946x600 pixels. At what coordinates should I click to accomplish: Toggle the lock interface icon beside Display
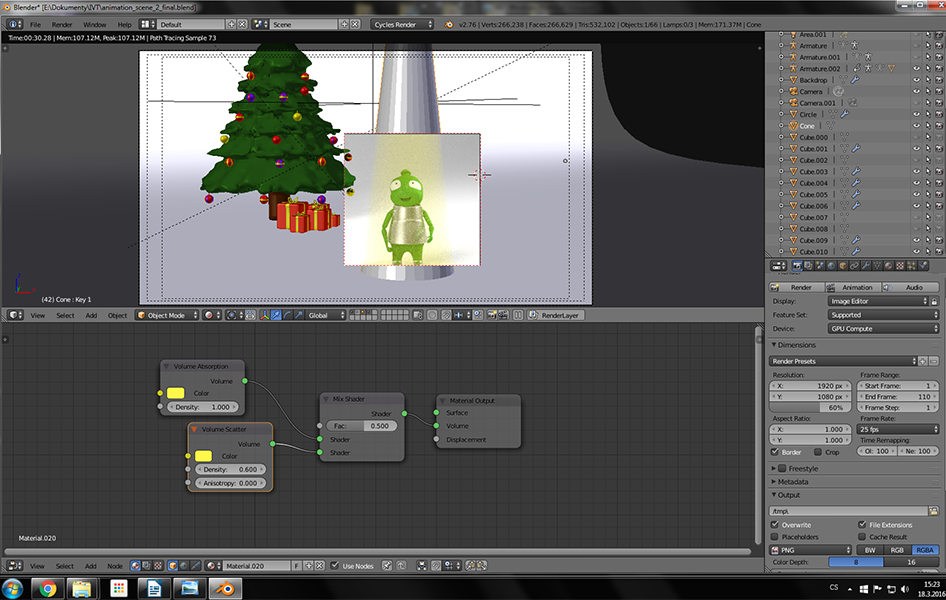pos(933,301)
